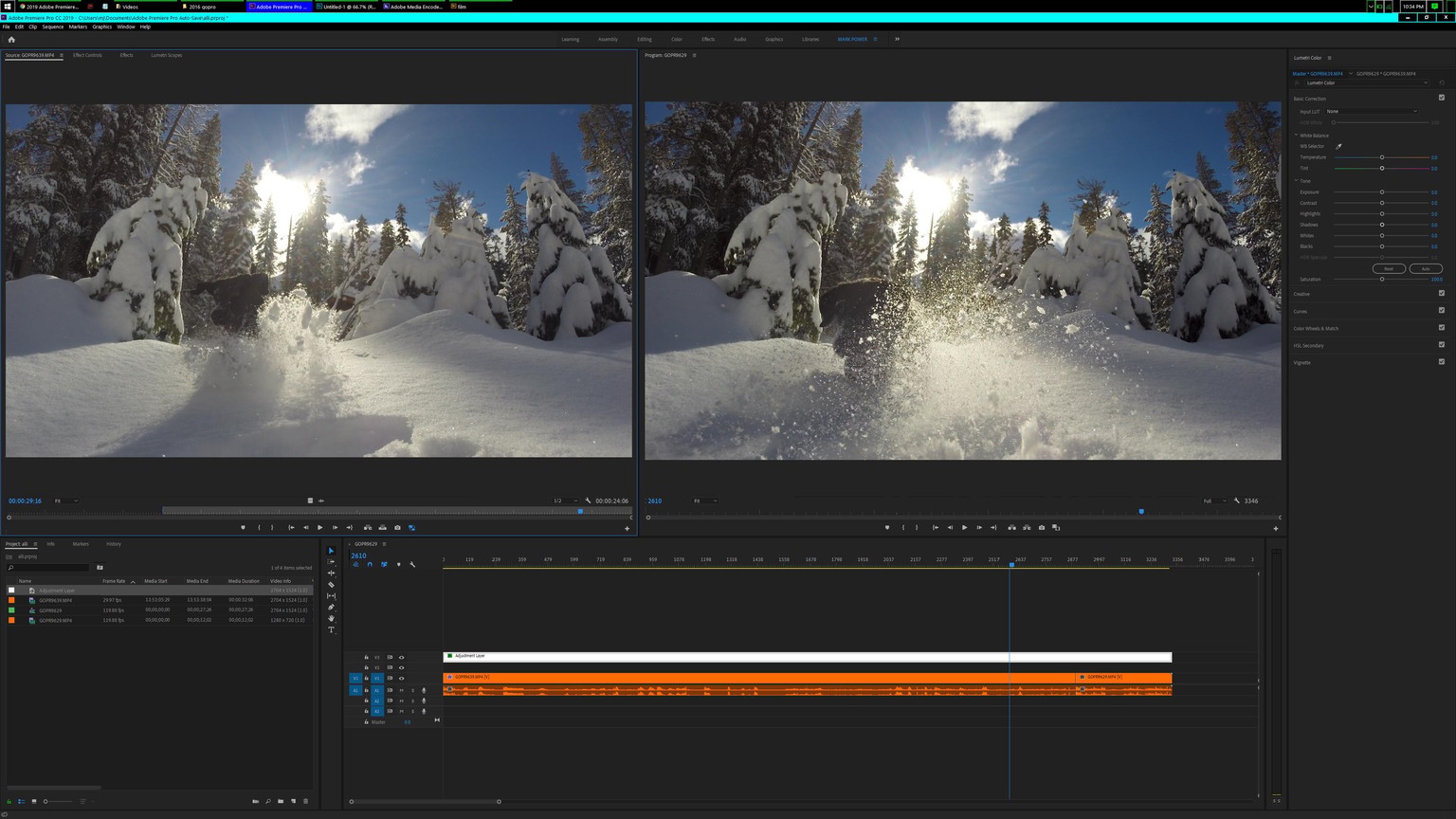Select the Hand tool
This screenshot has width=1456, height=819.
coord(331,619)
